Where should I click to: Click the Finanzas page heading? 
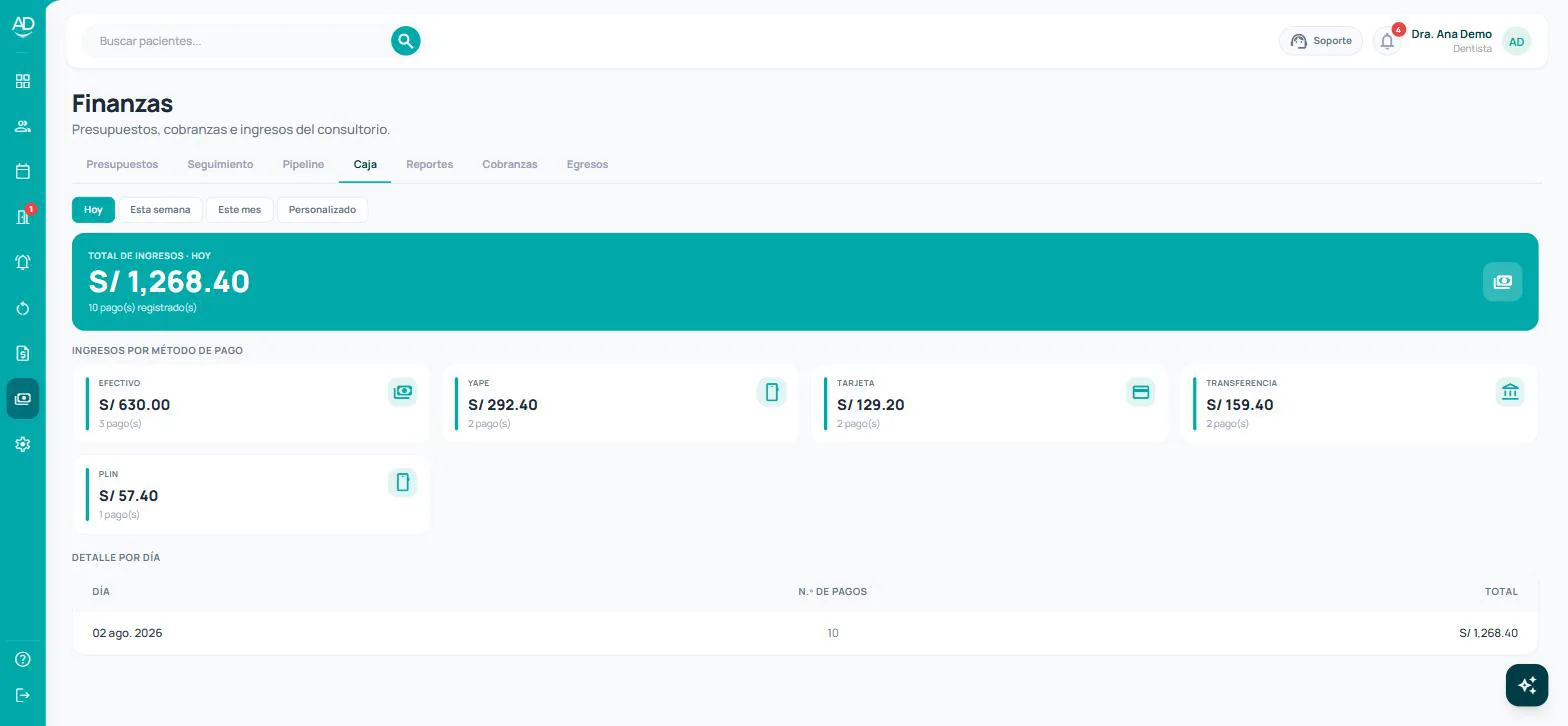pos(122,103)
